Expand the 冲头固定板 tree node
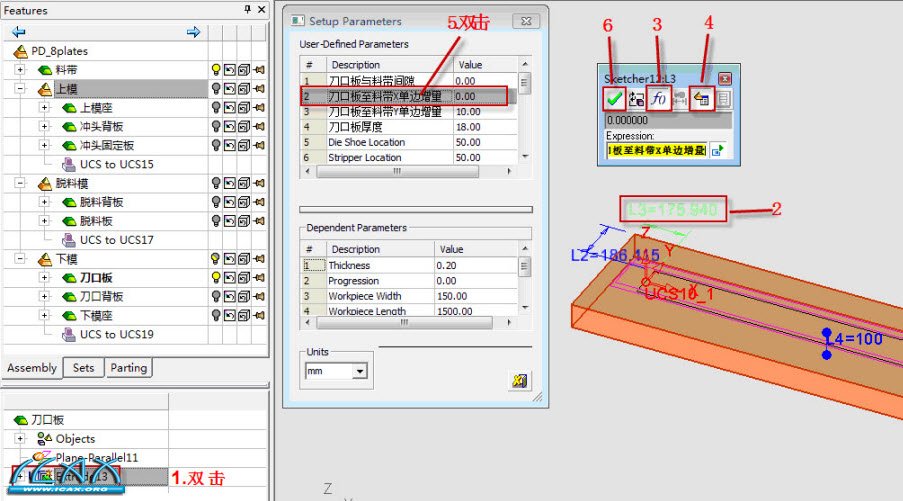The height and width of the screenshot is (501, 903). click(44, 145)
